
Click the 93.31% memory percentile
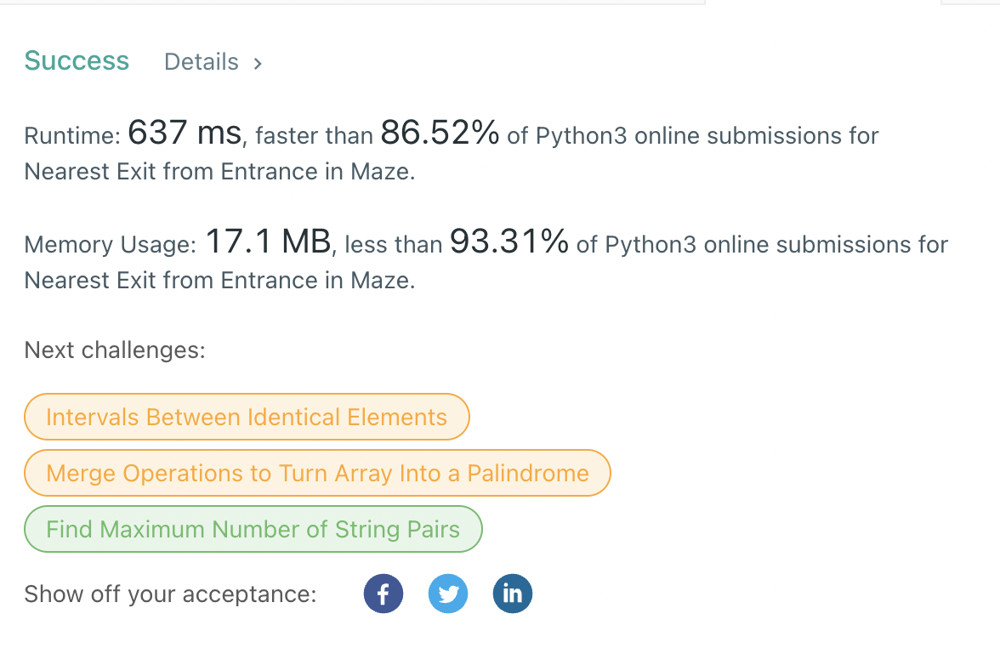click(509, 242)
